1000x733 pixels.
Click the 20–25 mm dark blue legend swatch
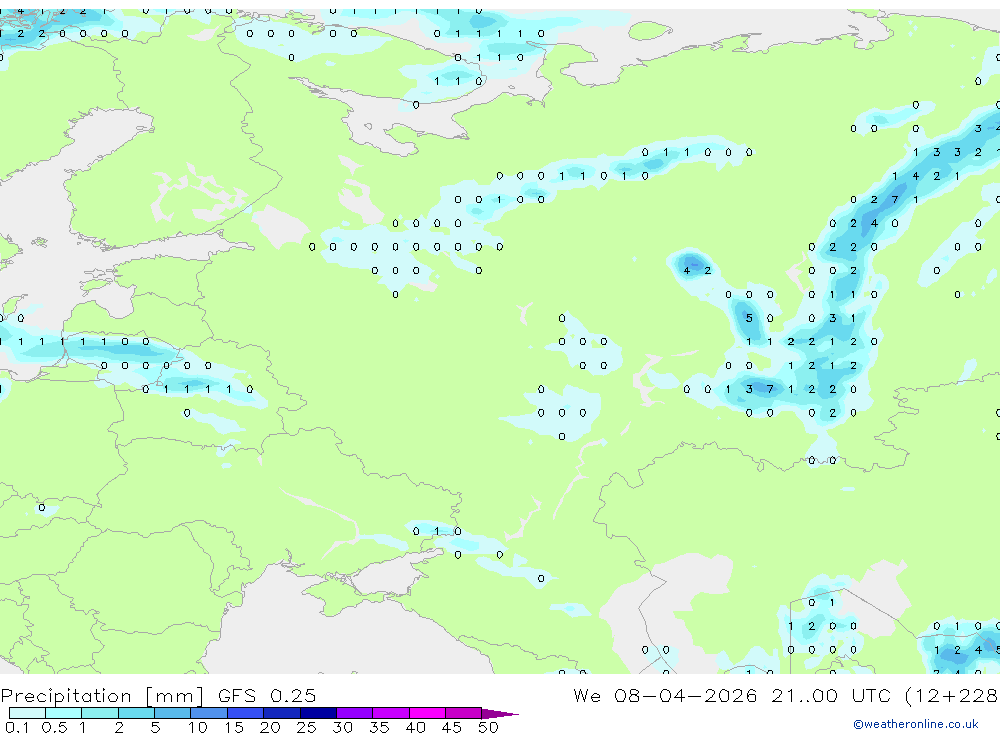point(282,713)
